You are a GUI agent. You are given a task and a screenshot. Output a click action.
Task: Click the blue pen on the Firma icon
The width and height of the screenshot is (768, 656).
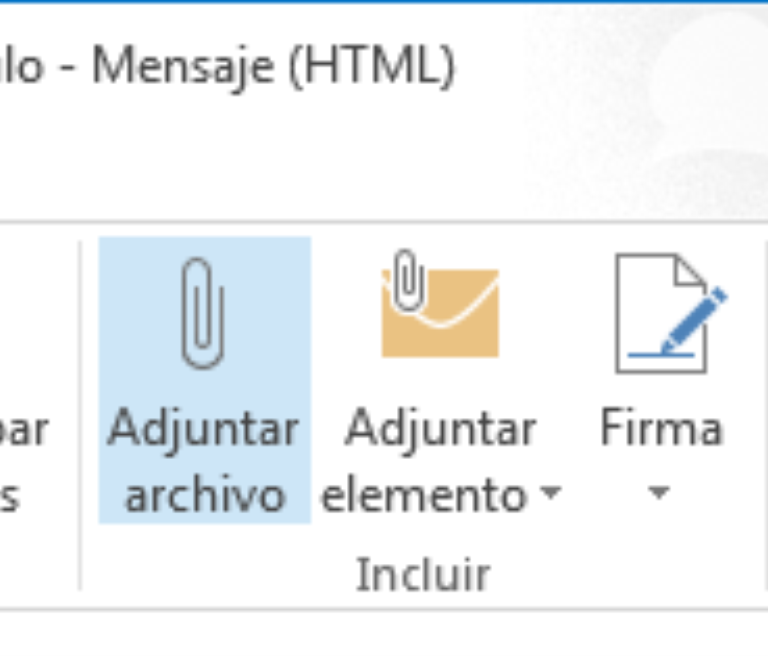695,320
